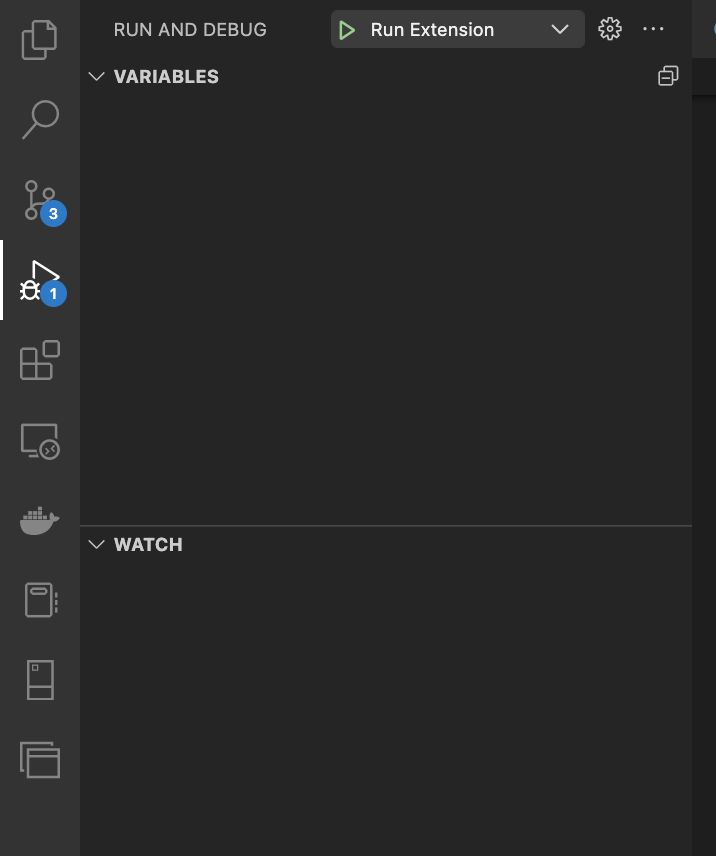Open the Search view
This screenshot has width=716, height=856.
click(x=39, y=119)
